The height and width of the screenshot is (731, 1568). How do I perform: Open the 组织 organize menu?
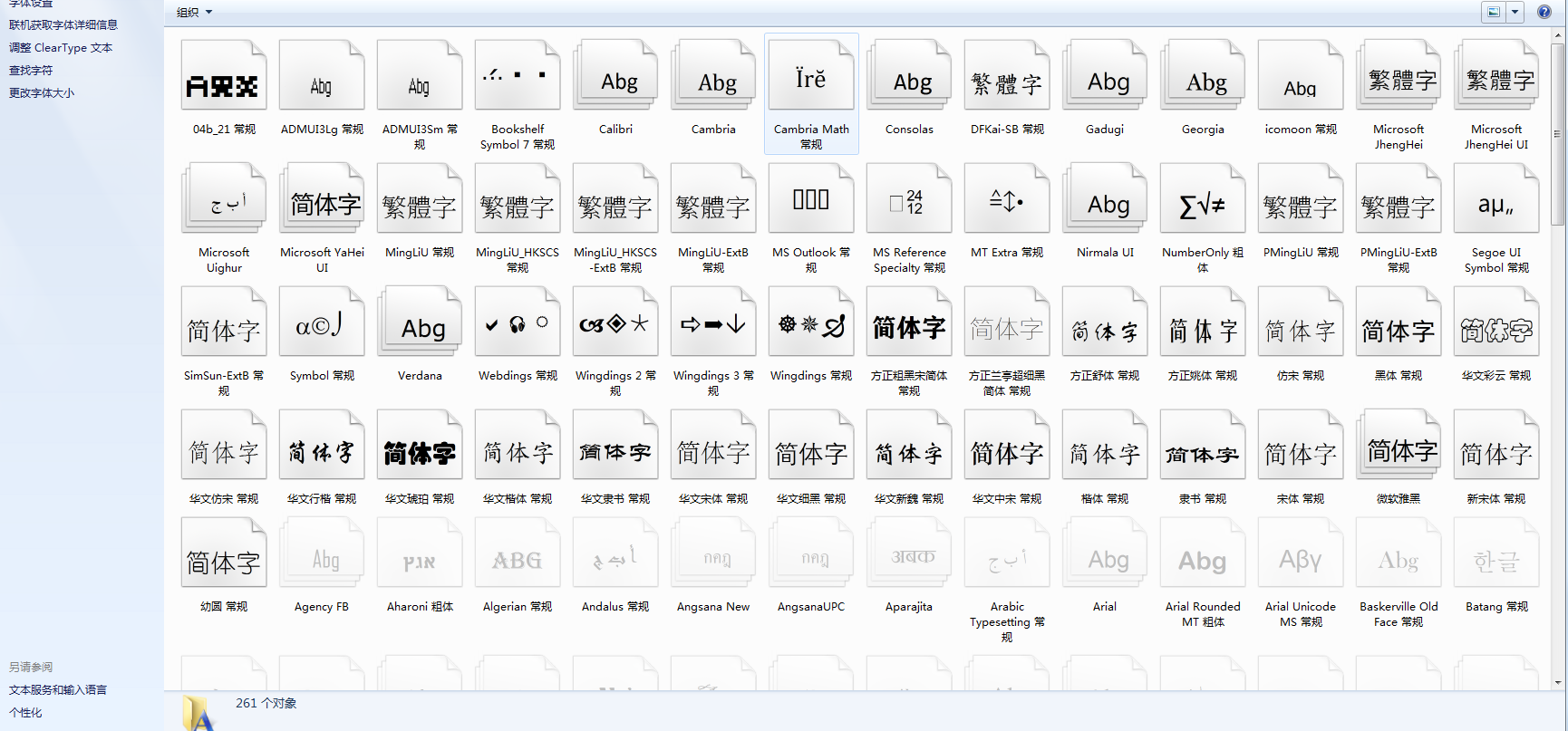pyautogui.click(x=194, y=13)
